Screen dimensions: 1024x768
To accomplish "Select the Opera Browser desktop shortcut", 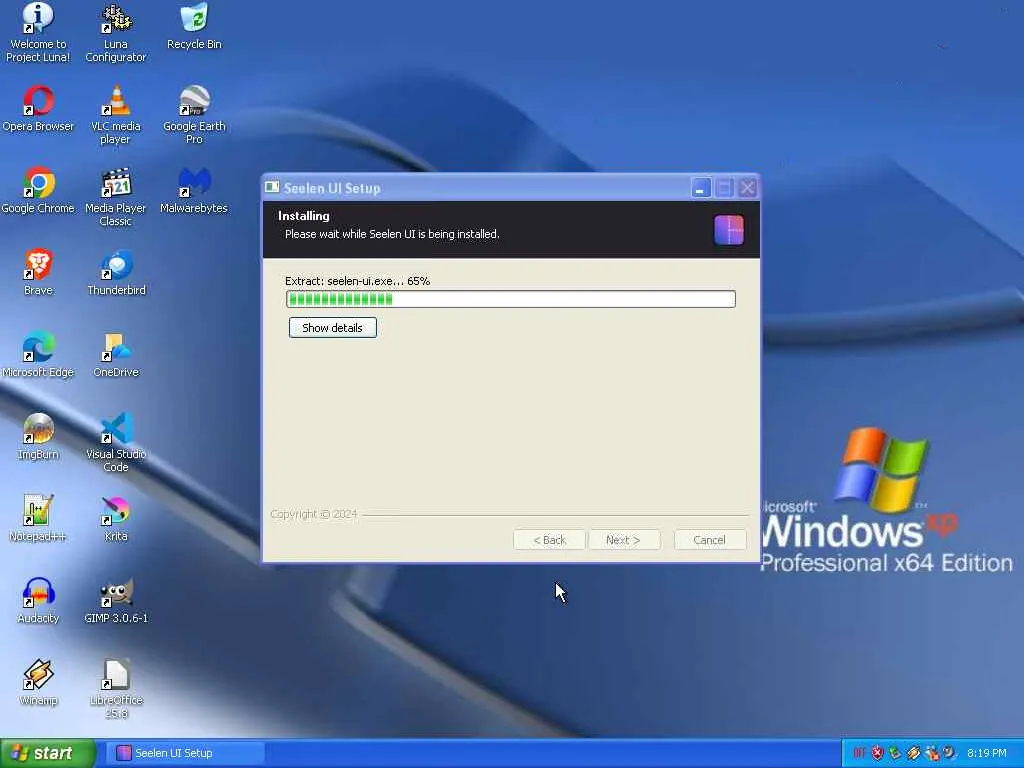I will (38, 108).
